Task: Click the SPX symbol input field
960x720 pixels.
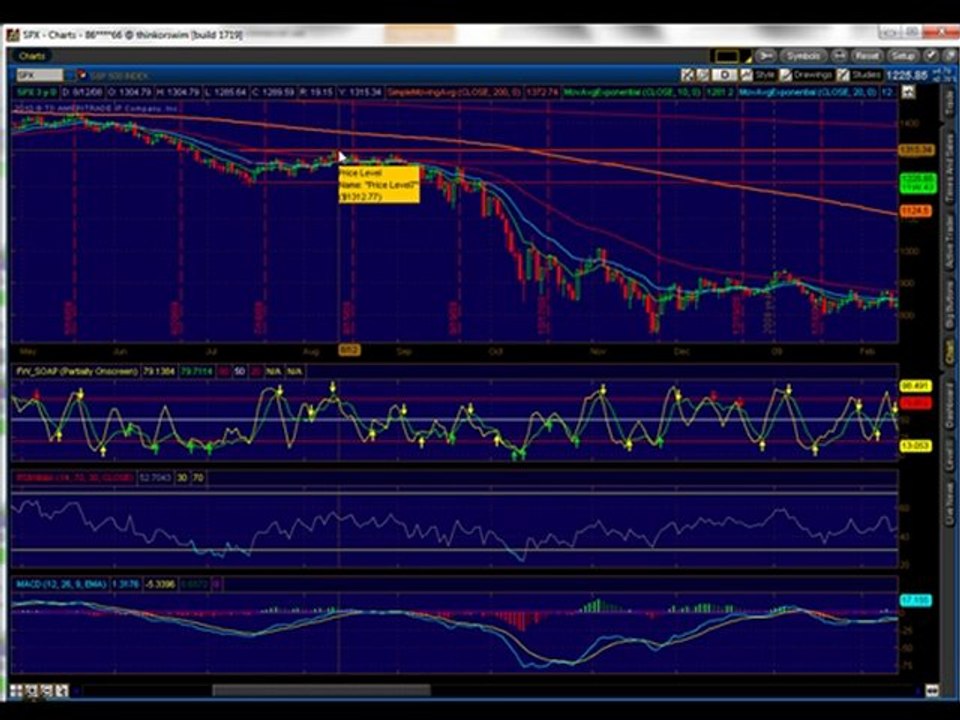Action: tap(40, 75)
